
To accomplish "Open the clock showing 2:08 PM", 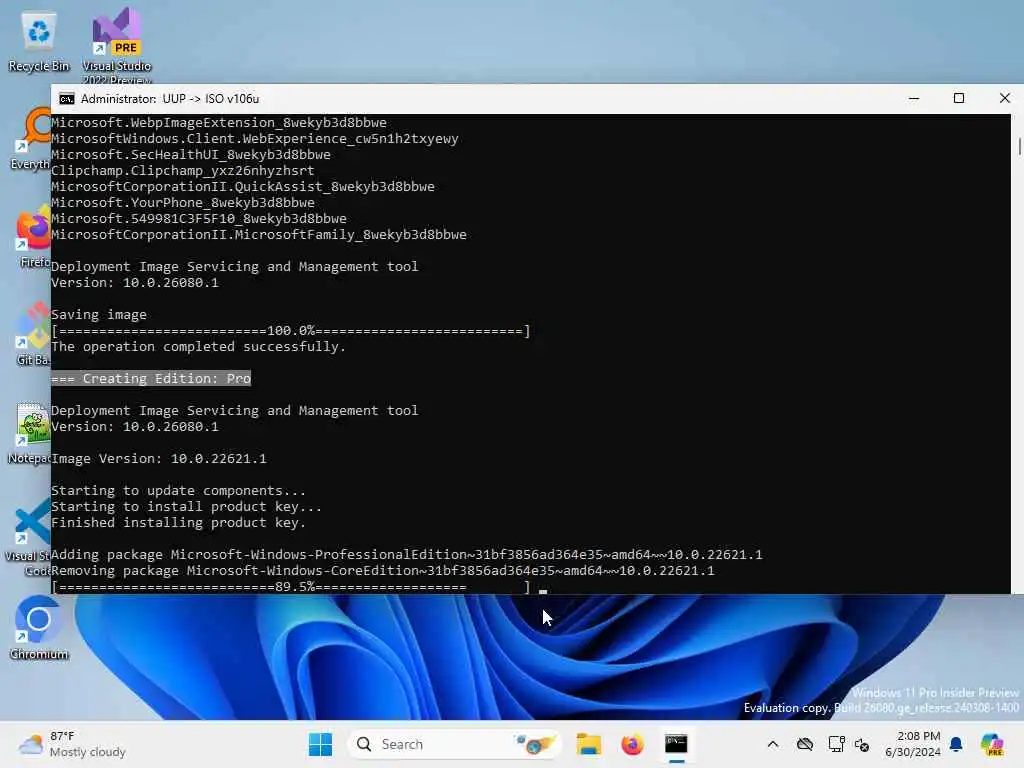I will coord(912,744).
